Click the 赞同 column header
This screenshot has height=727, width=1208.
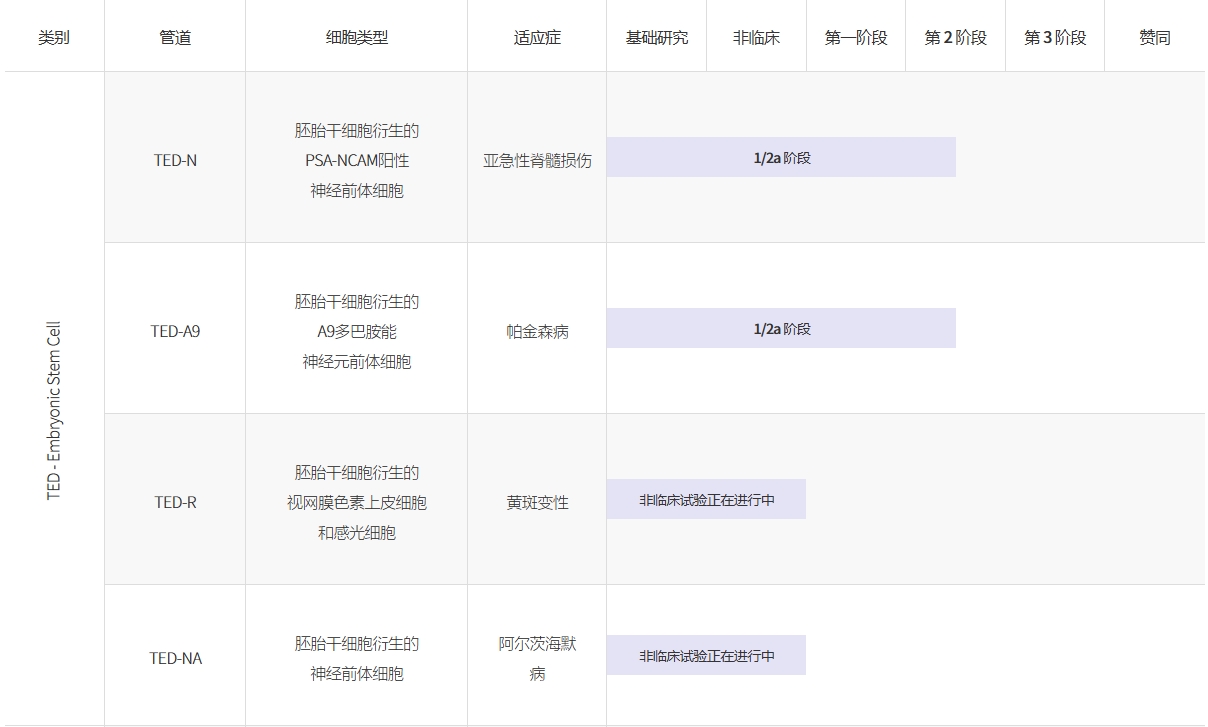tap(1154, 38)
